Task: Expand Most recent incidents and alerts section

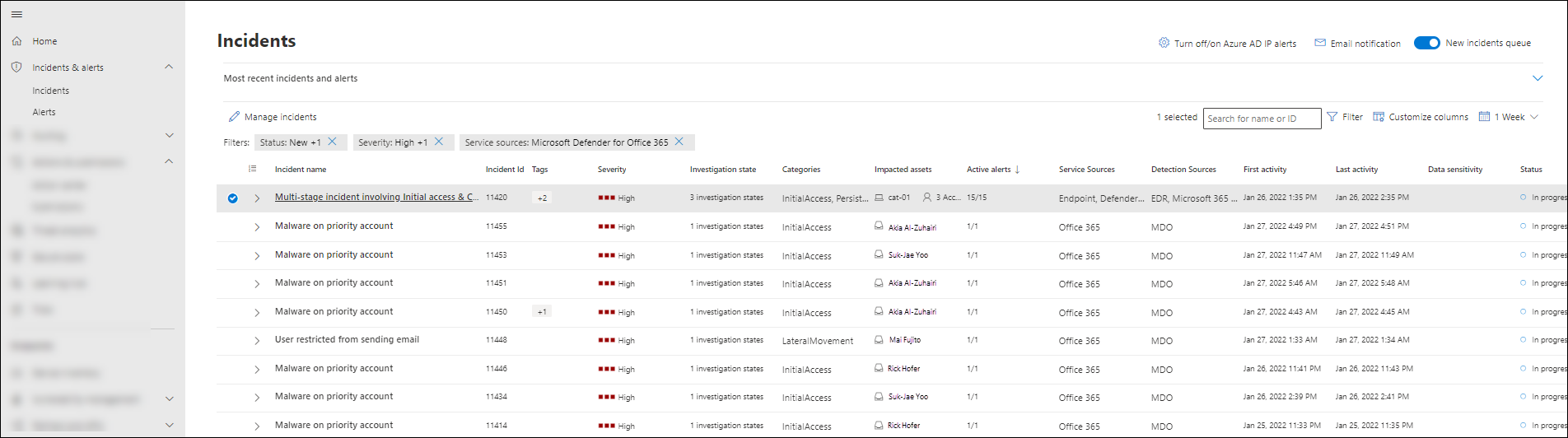Action: [1537, 78]
